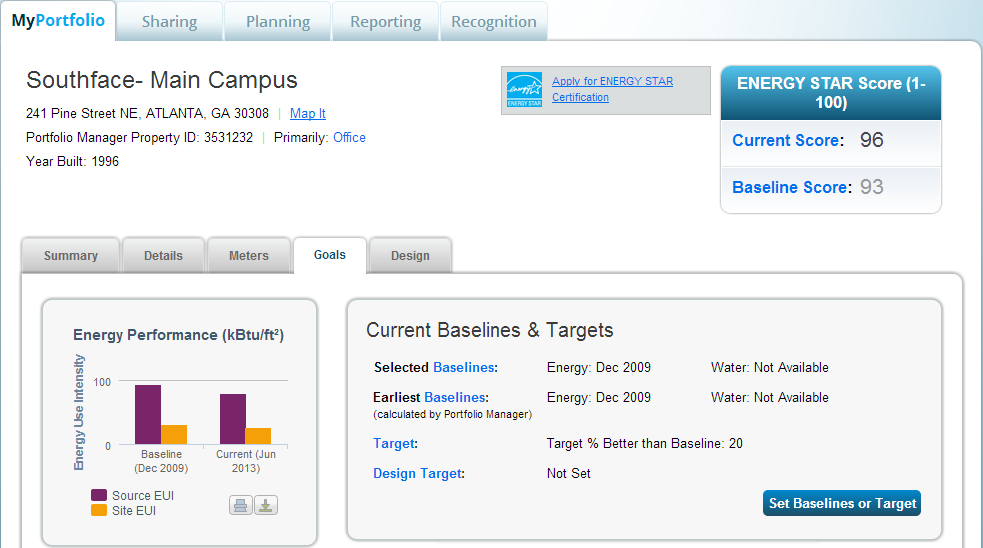
Task: Open the MyPortfolio tab
Action: 58,21
